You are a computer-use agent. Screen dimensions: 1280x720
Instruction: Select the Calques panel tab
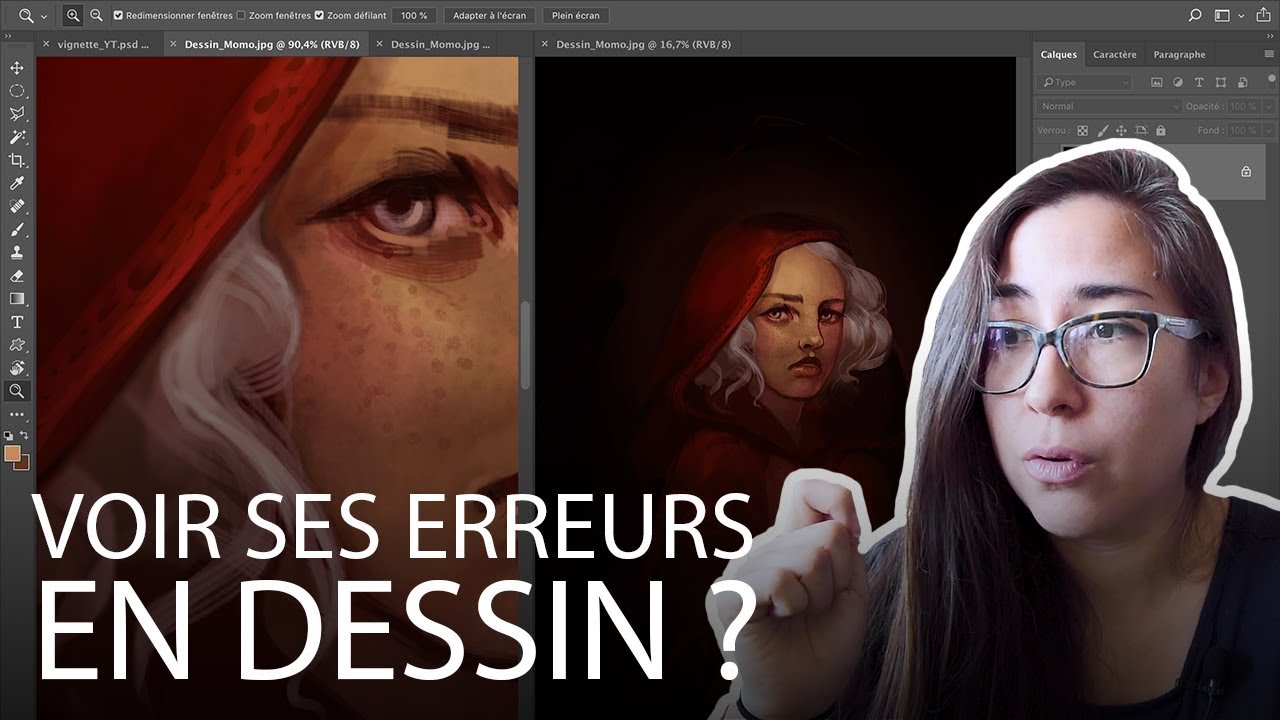[x=1059, y=55]
